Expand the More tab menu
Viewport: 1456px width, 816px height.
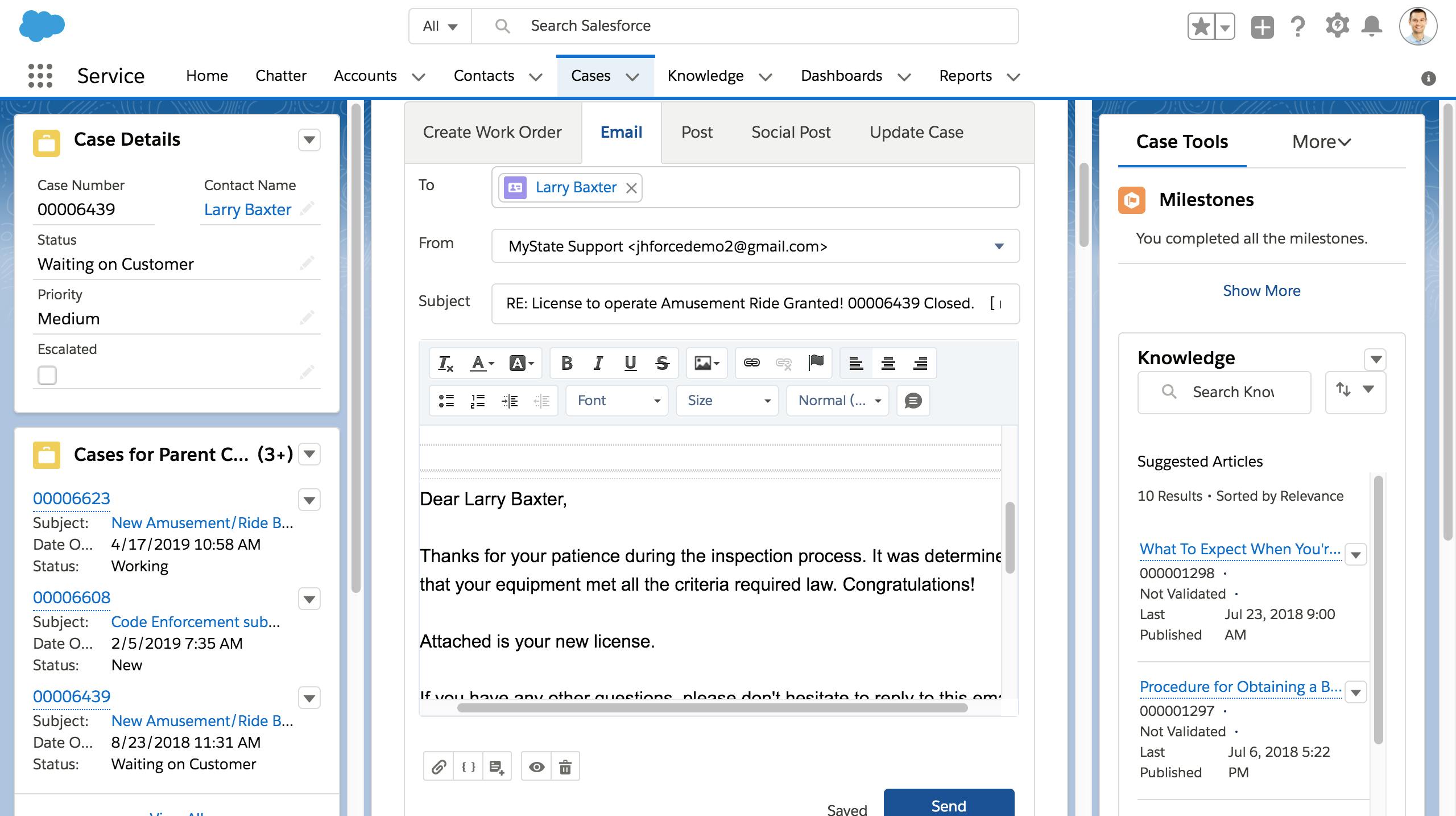coord(1321,142)
